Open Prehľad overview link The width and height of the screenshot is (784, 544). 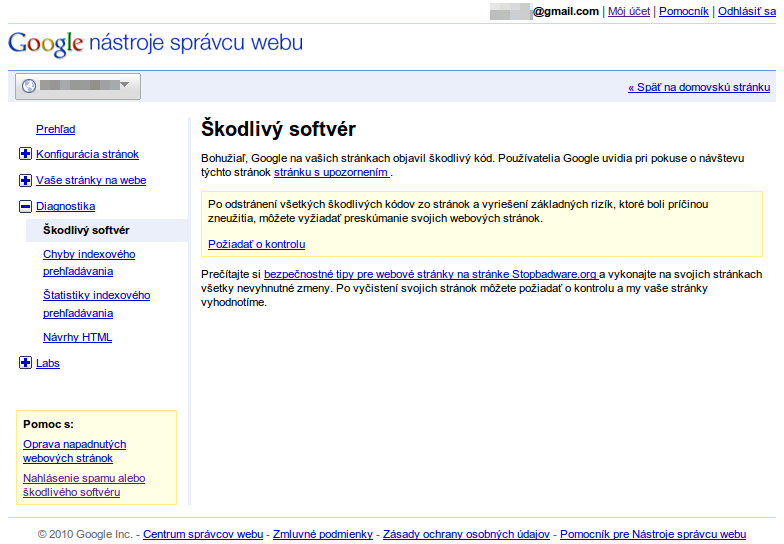[56, 129]
